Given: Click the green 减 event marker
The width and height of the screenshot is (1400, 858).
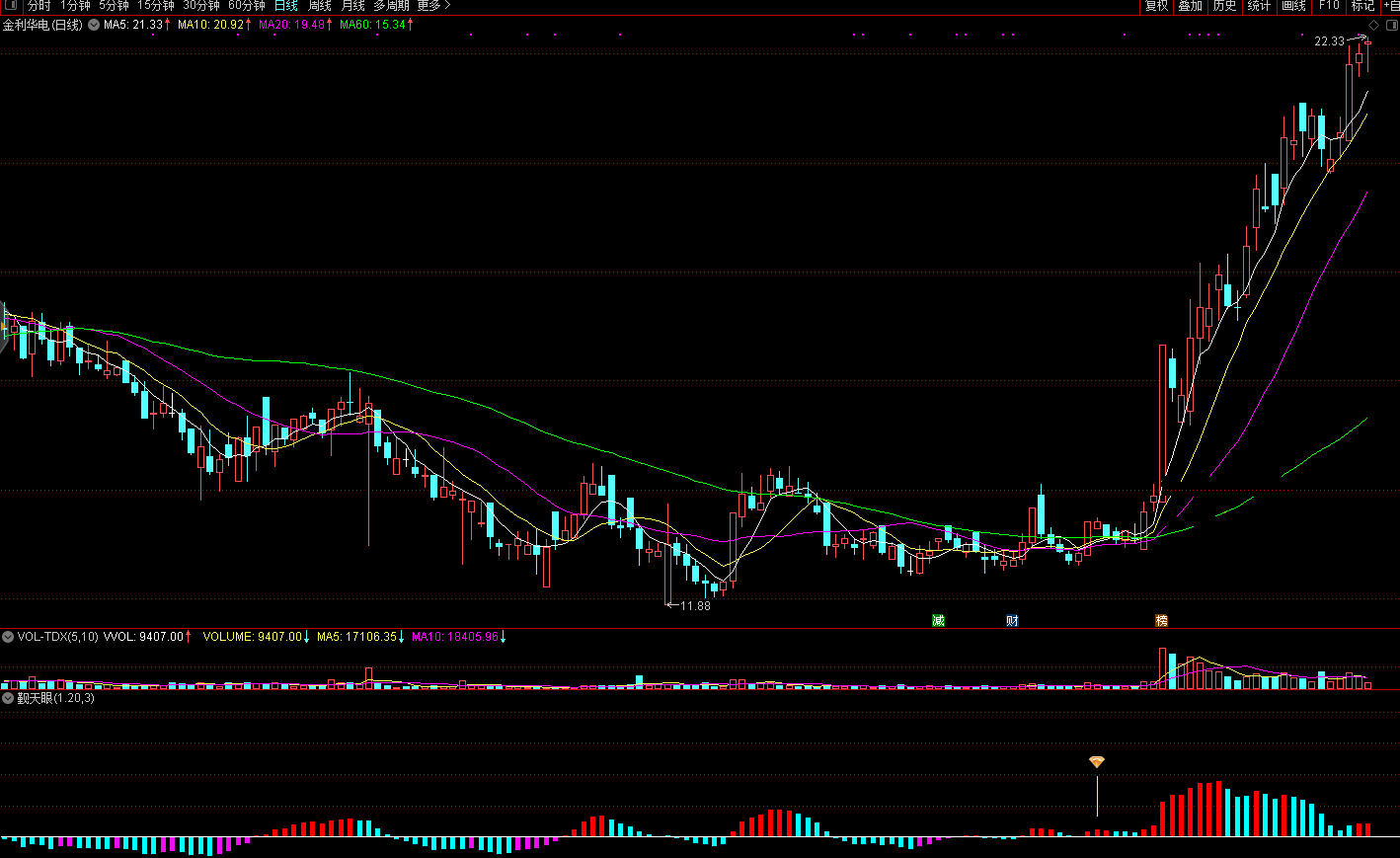Looking at the screenshot, I should pyautogui.click(x=938, y=621).
